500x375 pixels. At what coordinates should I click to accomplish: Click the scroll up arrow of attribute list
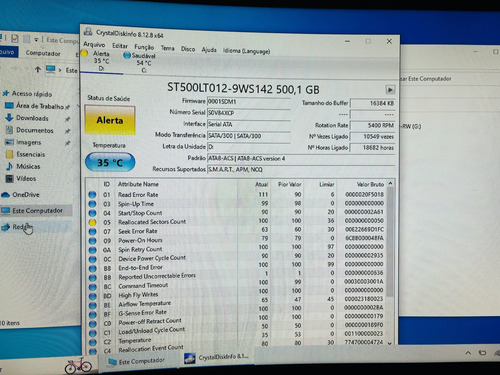[390, 184]
